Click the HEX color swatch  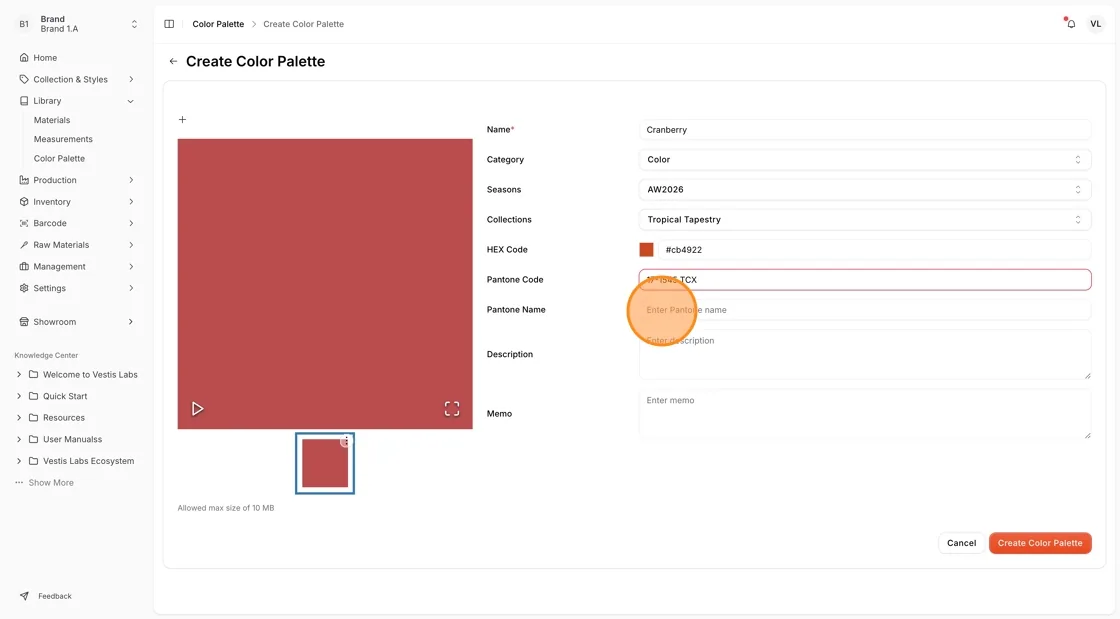pyautogui.click(x=646, y=250)
